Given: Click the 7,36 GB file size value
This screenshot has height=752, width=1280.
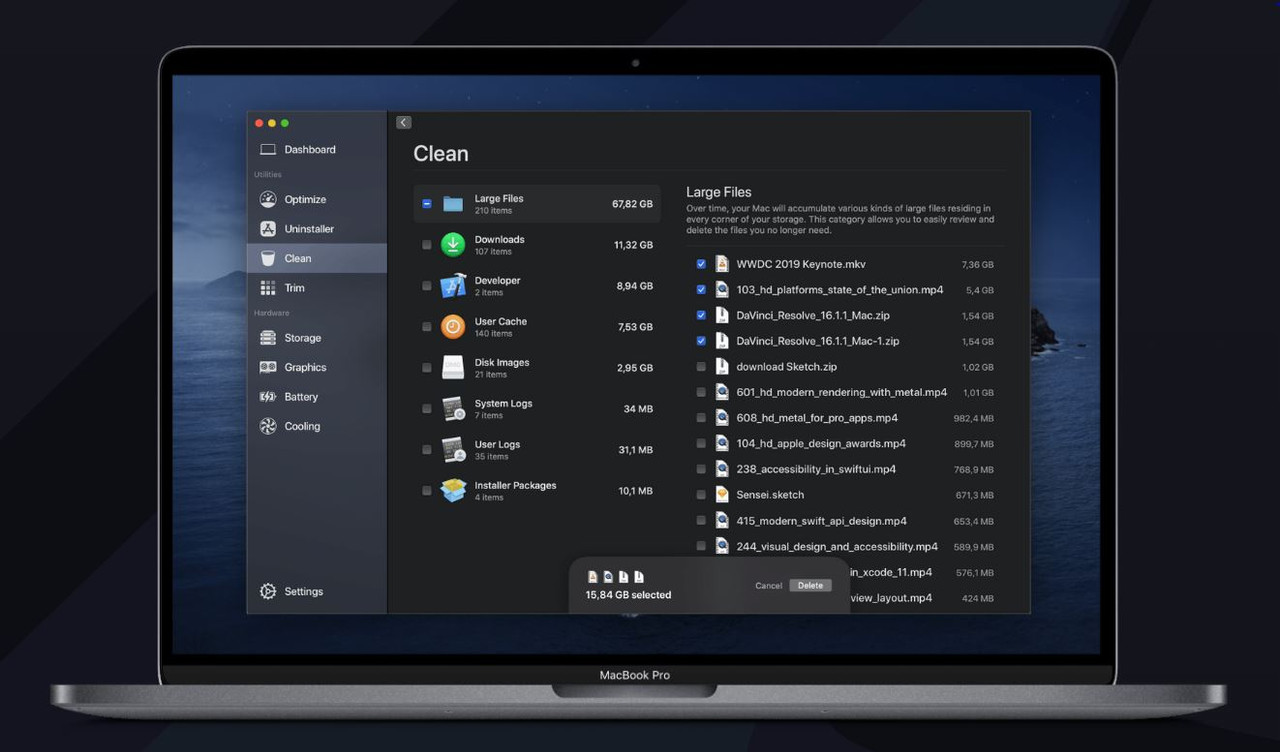Looking at the screenshot, I should click(978, 265).
